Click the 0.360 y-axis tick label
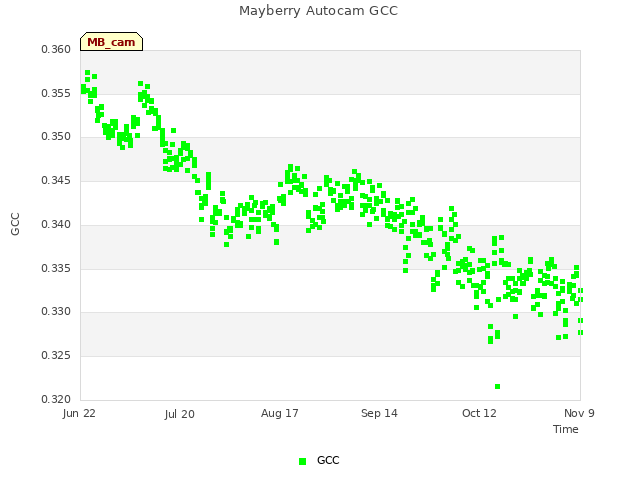The width and height of the screenshot is (640, 480). click(56, 49)
